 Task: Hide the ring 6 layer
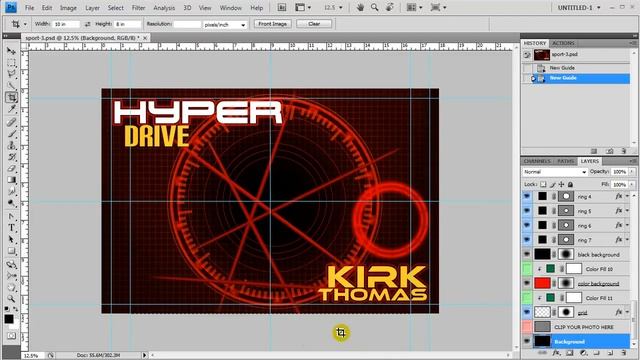[x=527, y=225]
